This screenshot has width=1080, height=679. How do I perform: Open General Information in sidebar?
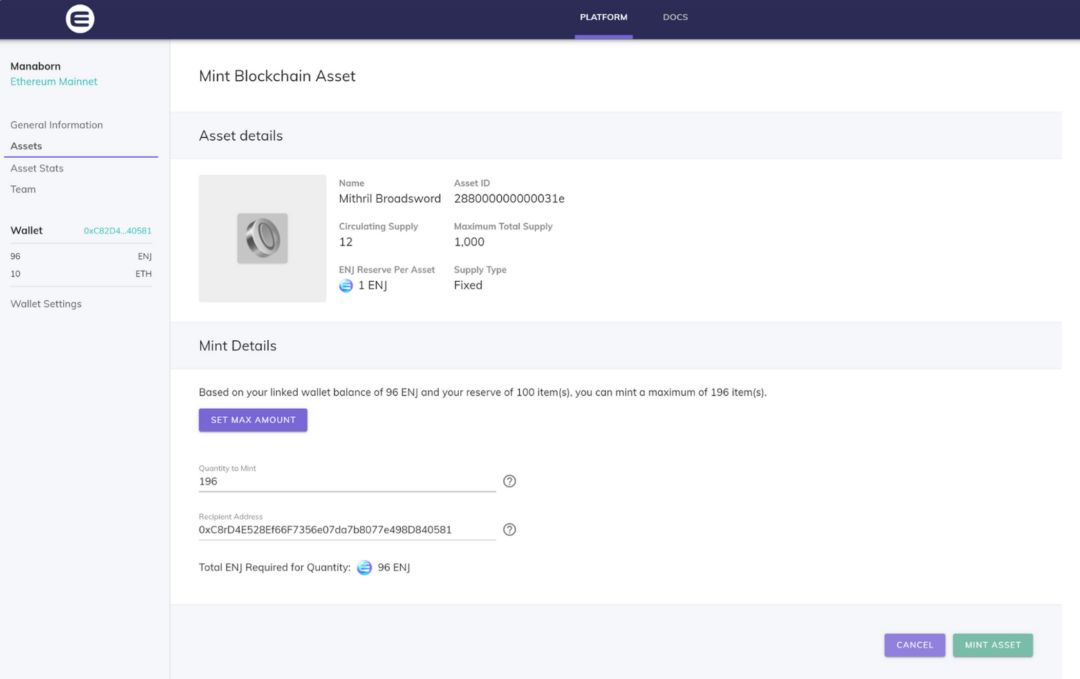click(56, 125)
